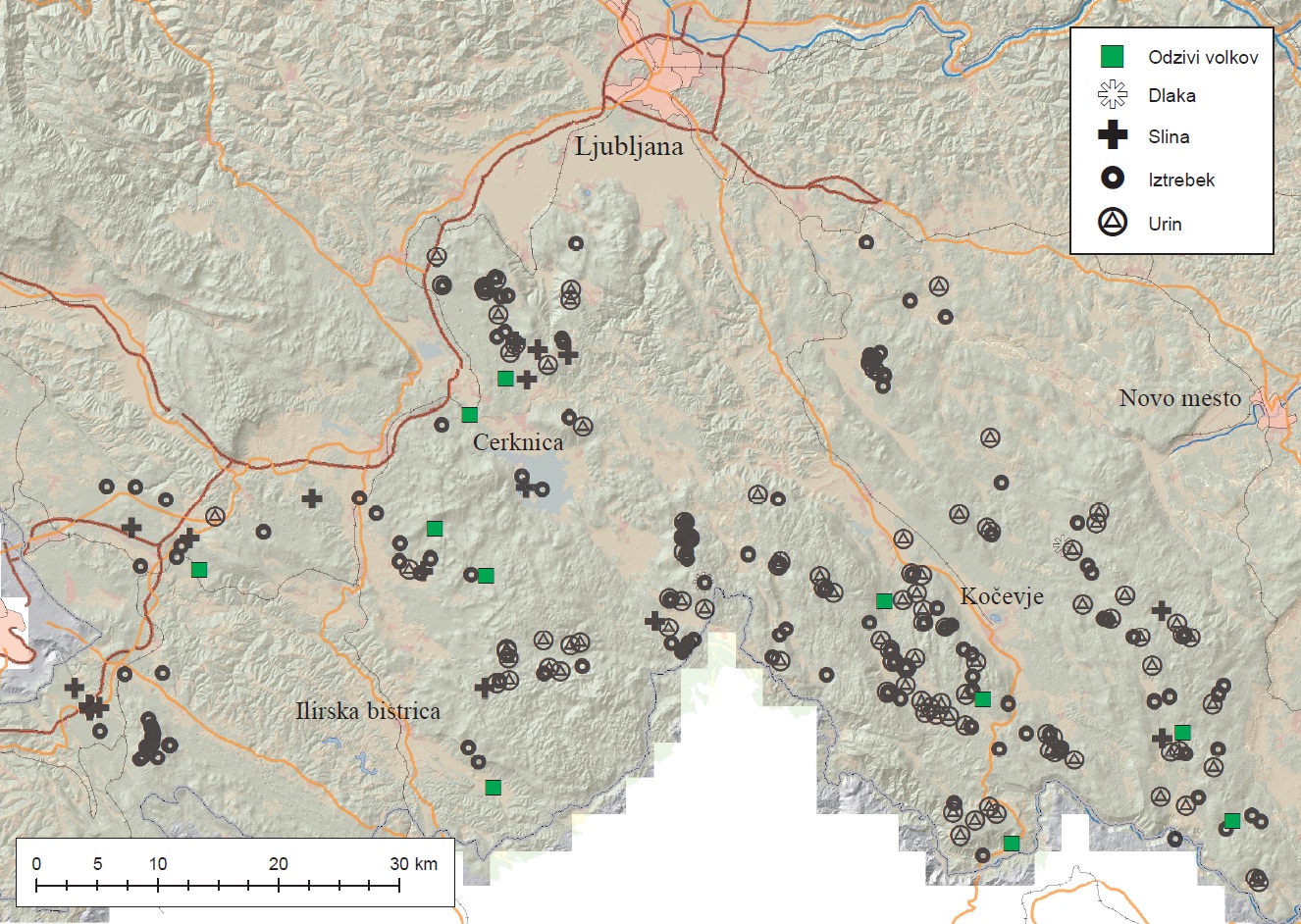
Task: Click the 10 mark on the scale bar
Action: tap(158, 864)
